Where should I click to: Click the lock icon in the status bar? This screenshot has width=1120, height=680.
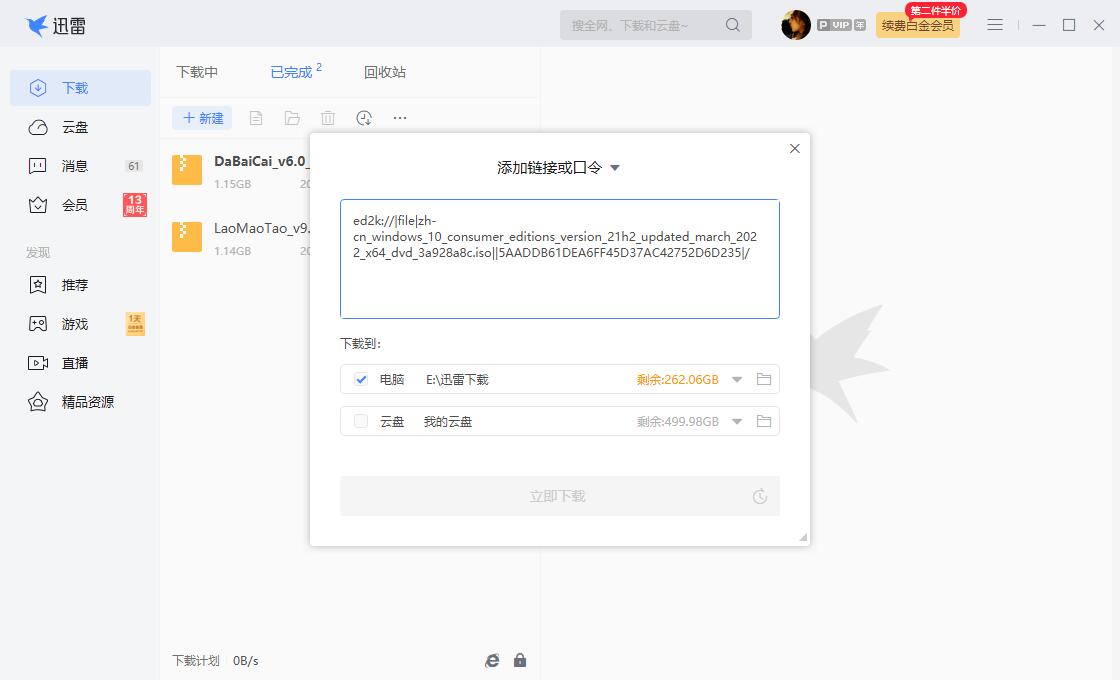(x=519, y=660)
